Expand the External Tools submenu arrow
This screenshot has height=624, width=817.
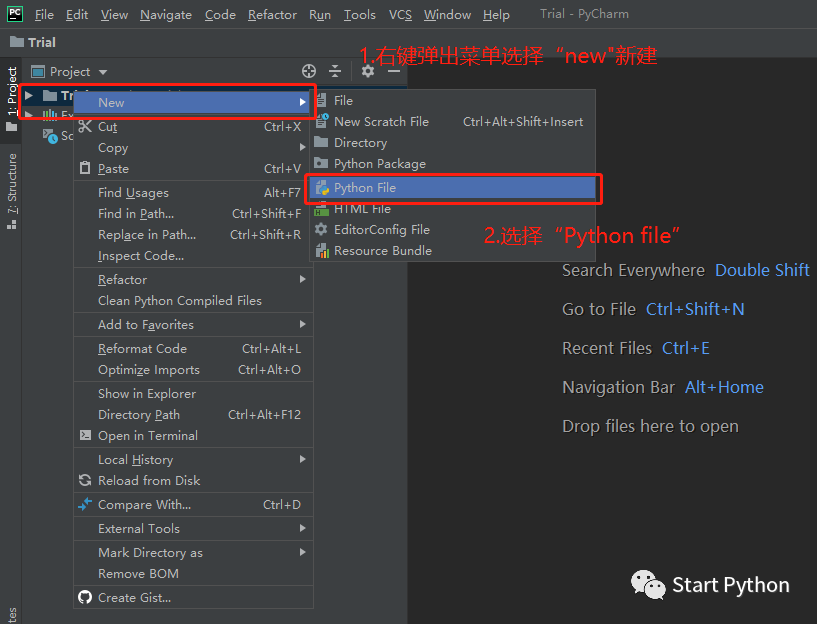(x=302, y=528)
